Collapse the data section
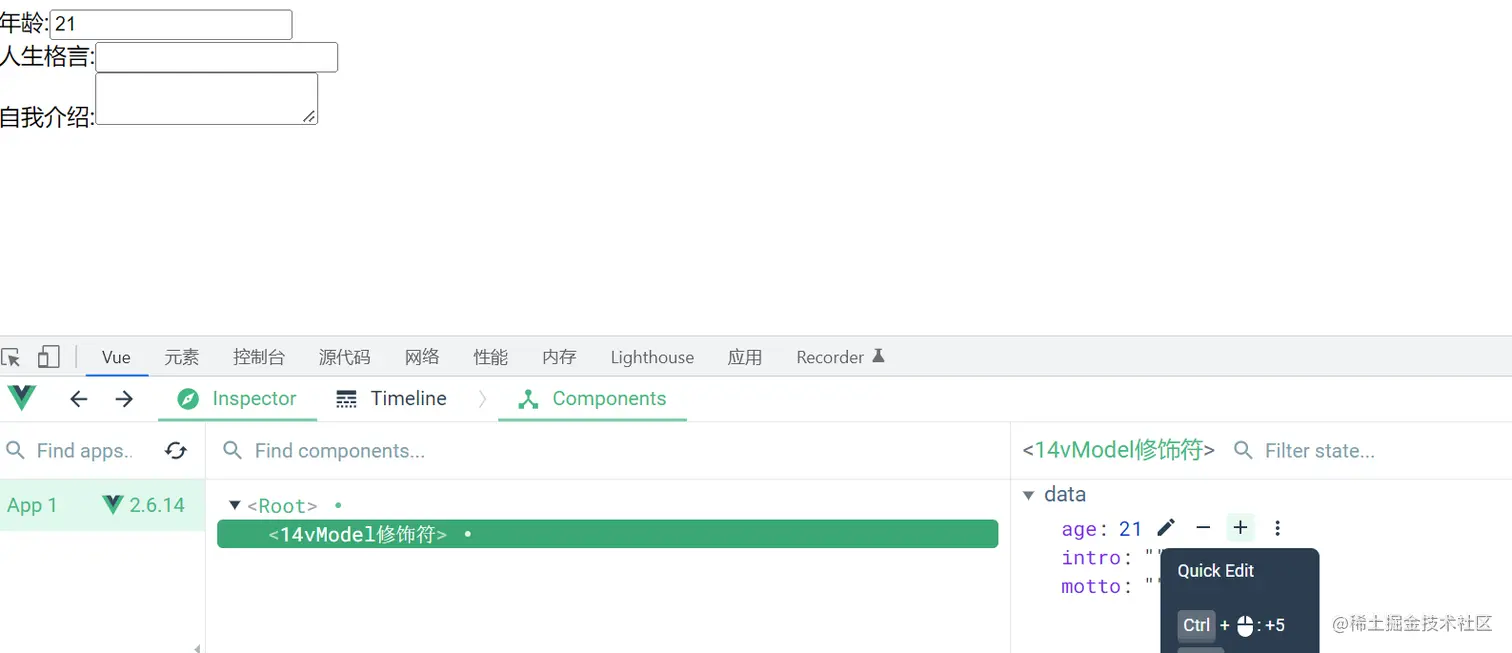Viewport: 1512px width, 653px height. [x=1028, y=495]
